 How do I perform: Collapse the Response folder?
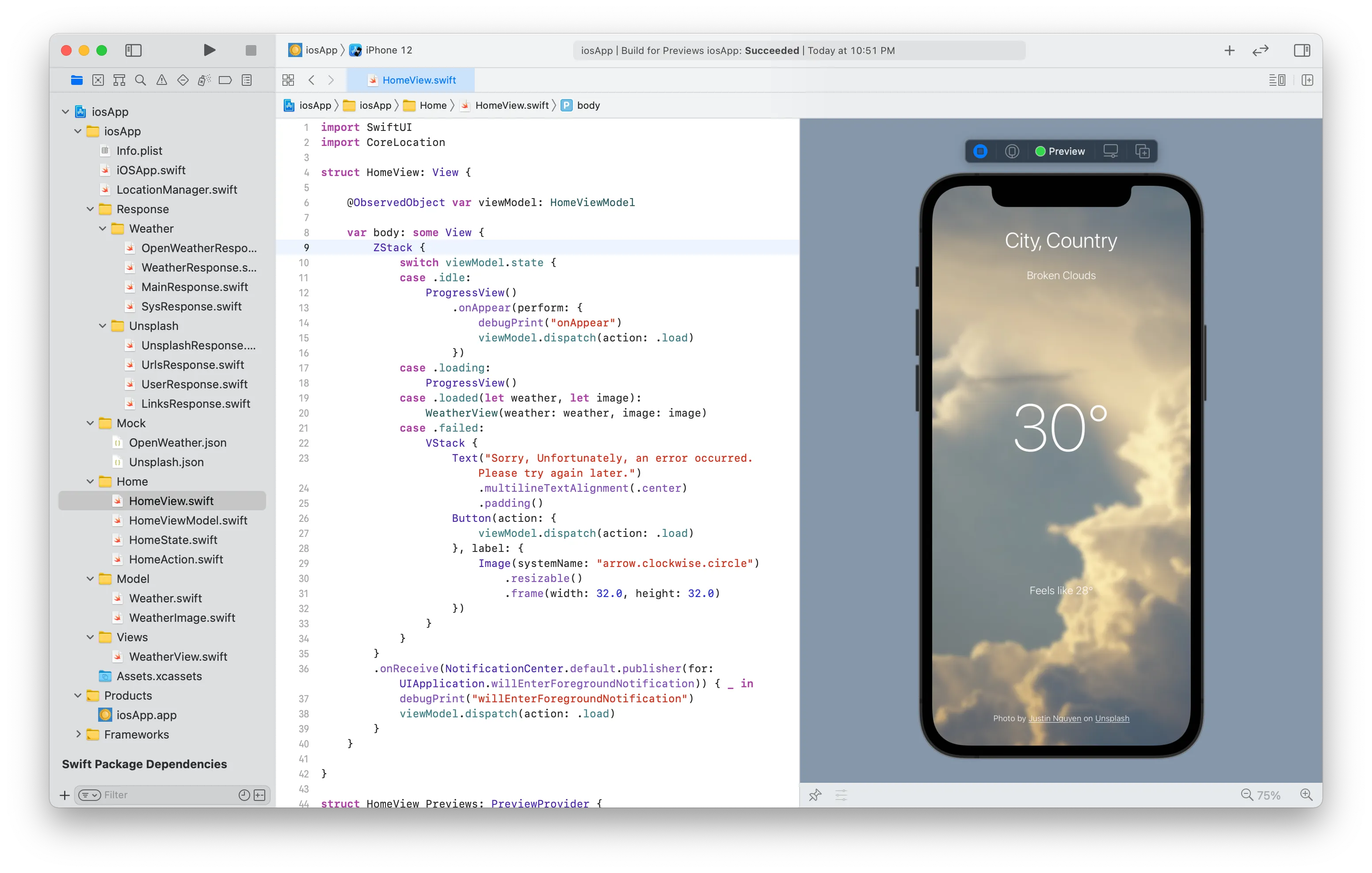tap(90, 209)
